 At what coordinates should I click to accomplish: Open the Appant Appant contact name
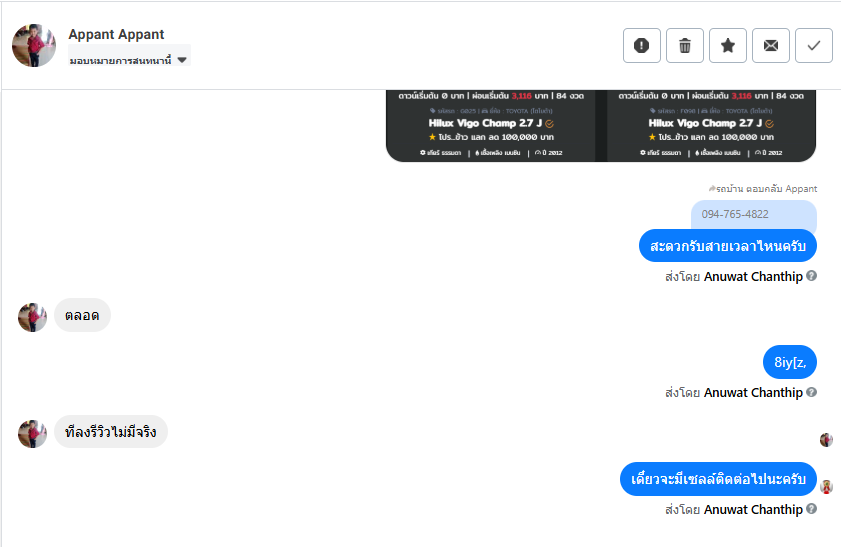pyautogui.click(x=116, y=34)
